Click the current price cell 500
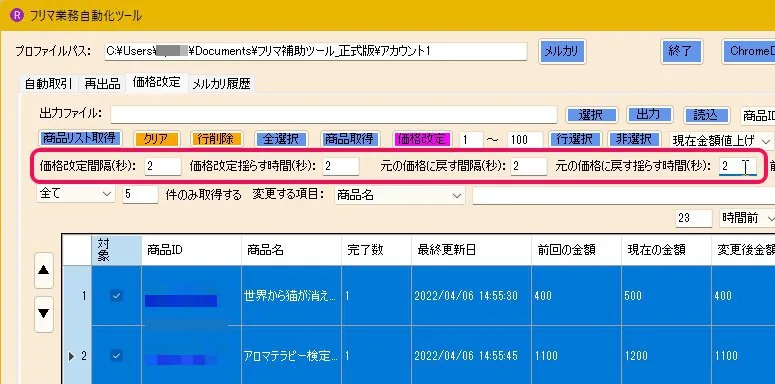The width and height of the screenshot is (775, 384). (667, 296)
